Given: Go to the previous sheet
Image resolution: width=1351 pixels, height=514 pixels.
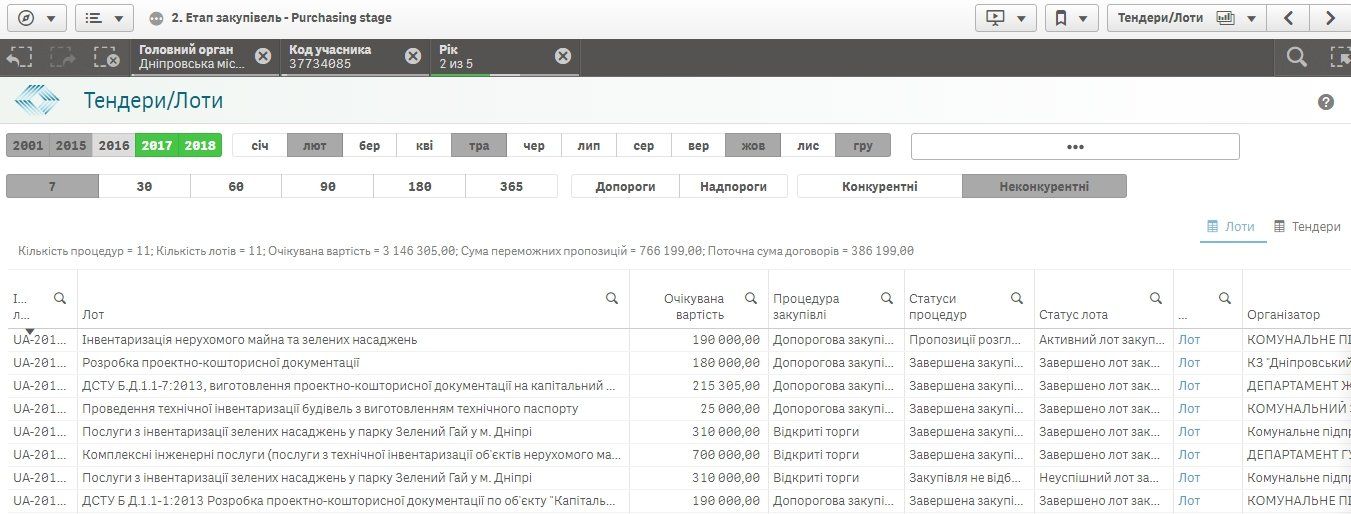Looking at the screenshot, I should [1288, 18].
